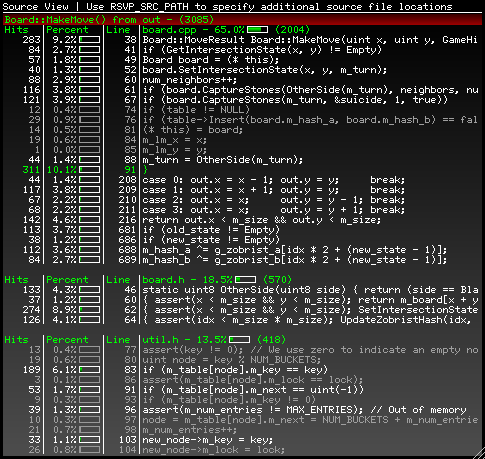The image size is (485, 459).
Task: Select util.h line 86 m_lock assert
Action: click(x=253, y=380)
